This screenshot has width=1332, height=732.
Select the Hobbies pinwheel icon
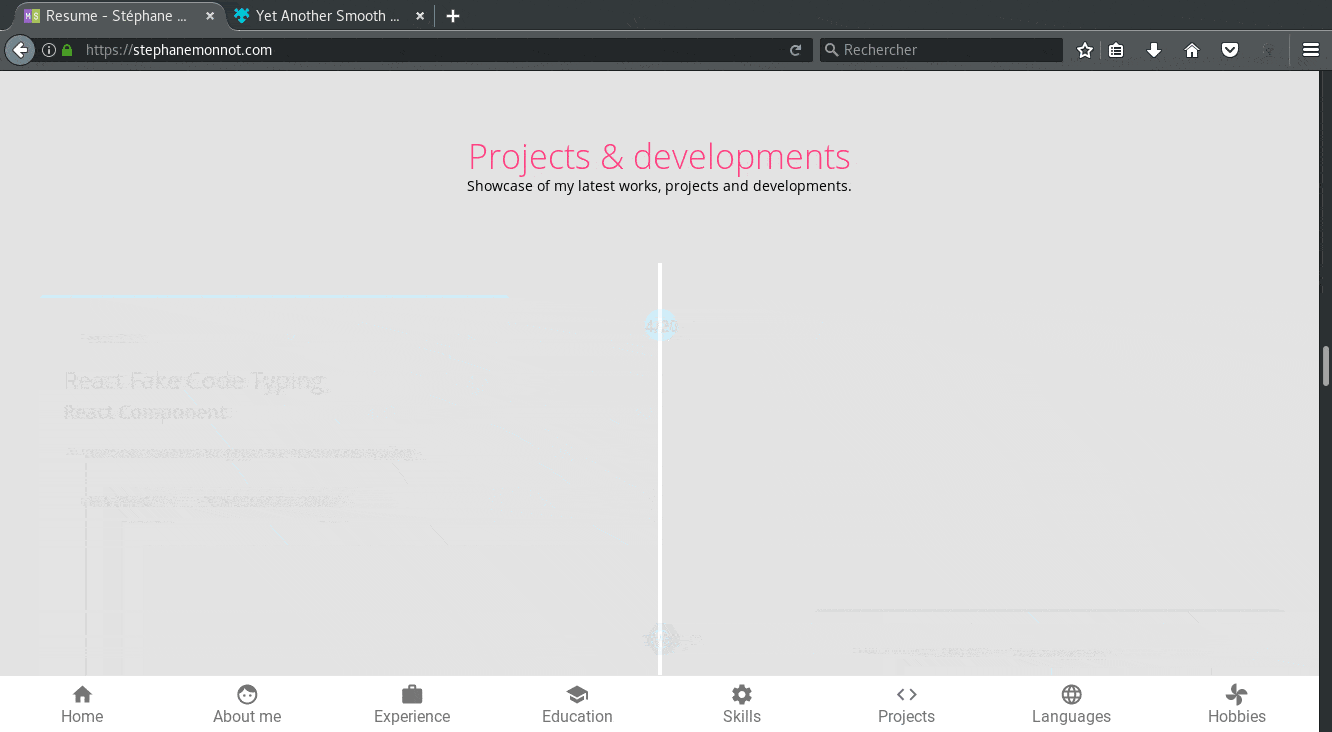[1237, 694]
